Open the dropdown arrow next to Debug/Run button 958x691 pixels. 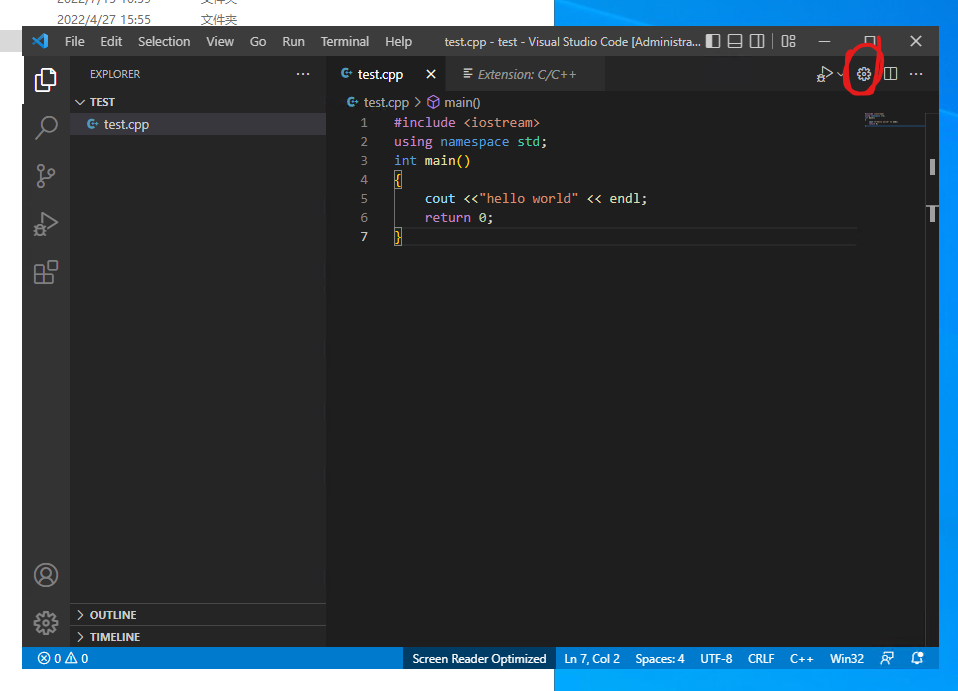[842, 75]
